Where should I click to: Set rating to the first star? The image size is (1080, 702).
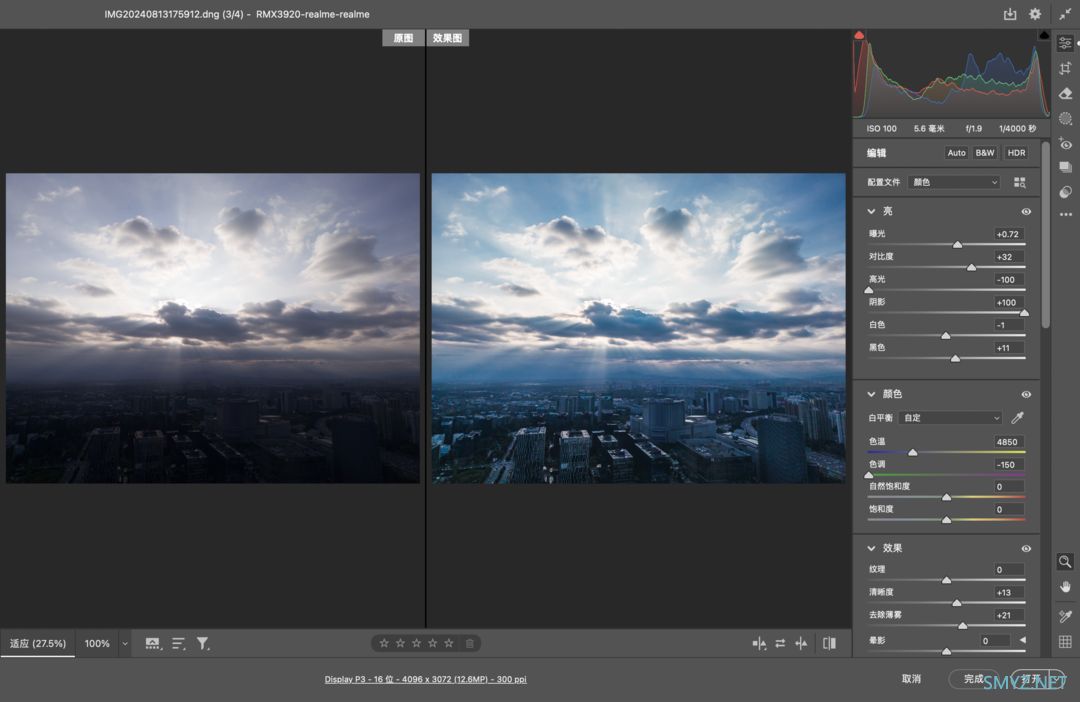pyautogui.click(x=384, y=643)
